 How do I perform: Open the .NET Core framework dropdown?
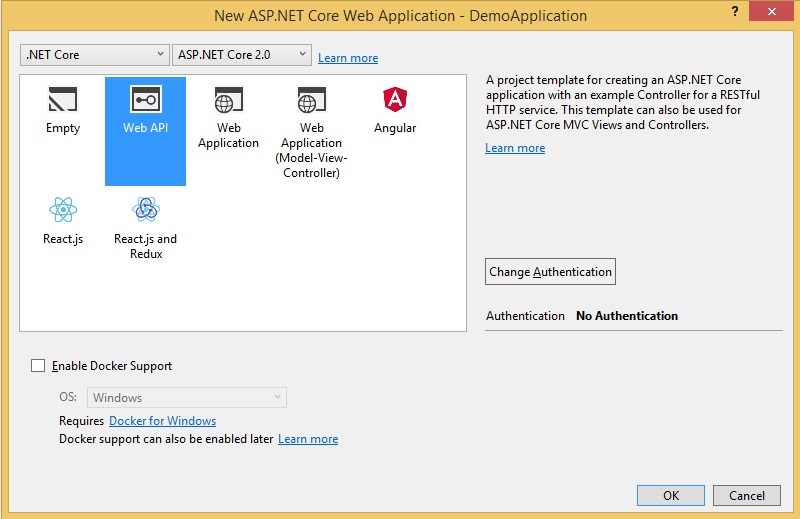95,55
